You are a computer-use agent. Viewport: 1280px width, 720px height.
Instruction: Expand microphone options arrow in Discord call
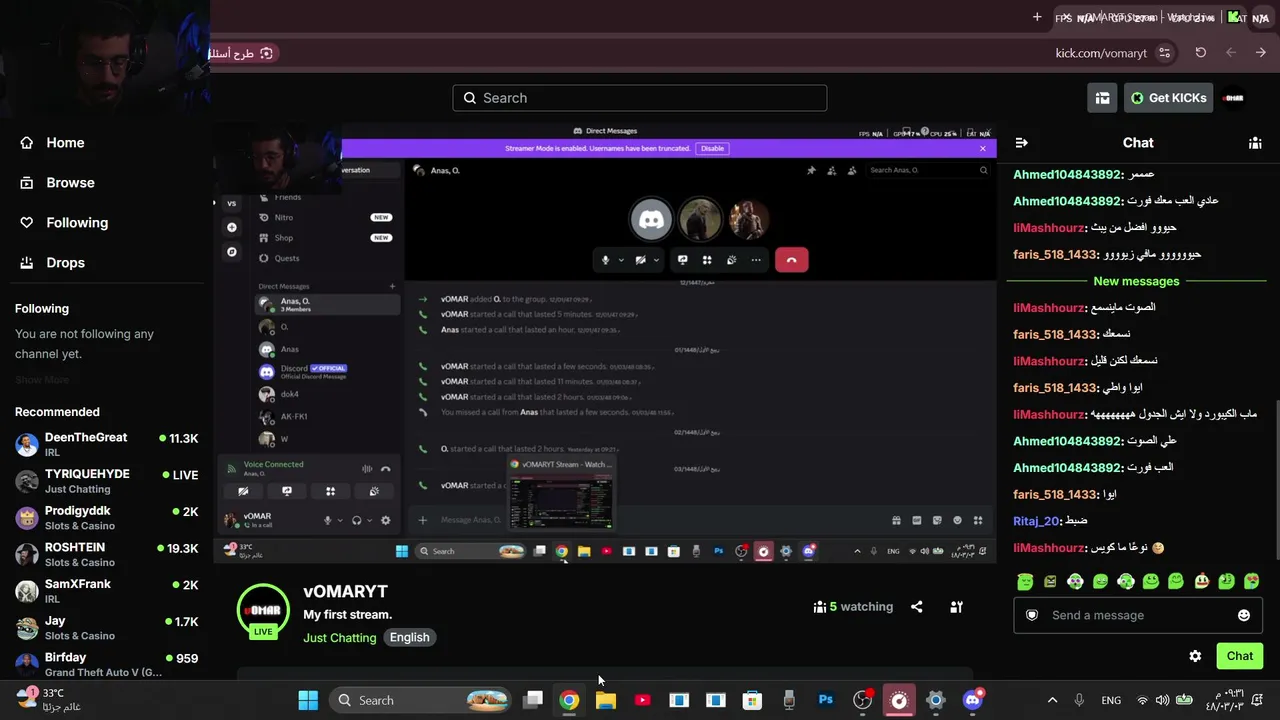click(x=621, y=260)
